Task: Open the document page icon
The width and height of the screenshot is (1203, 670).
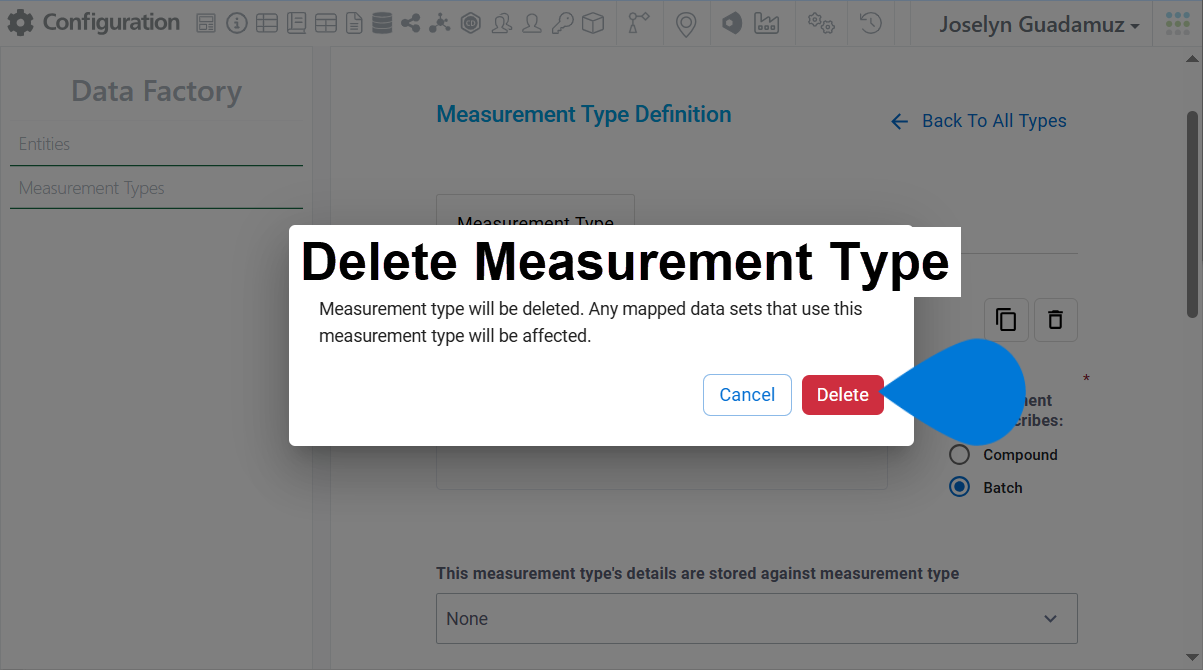Action: point(354,24)
